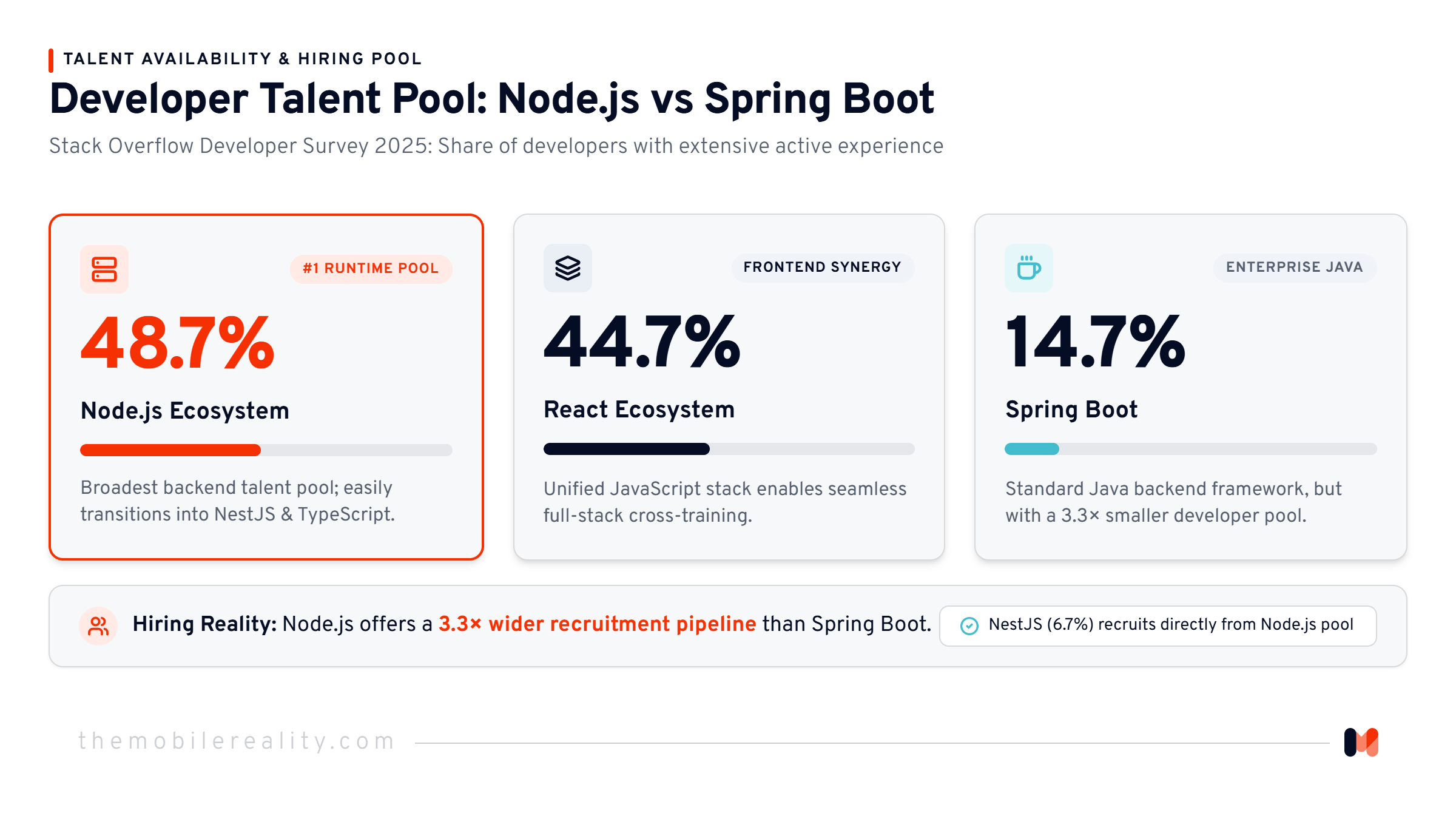Click the NestJS (6.7%) recruits pill
The image size is (1456, 819).
click(1158, 625)
